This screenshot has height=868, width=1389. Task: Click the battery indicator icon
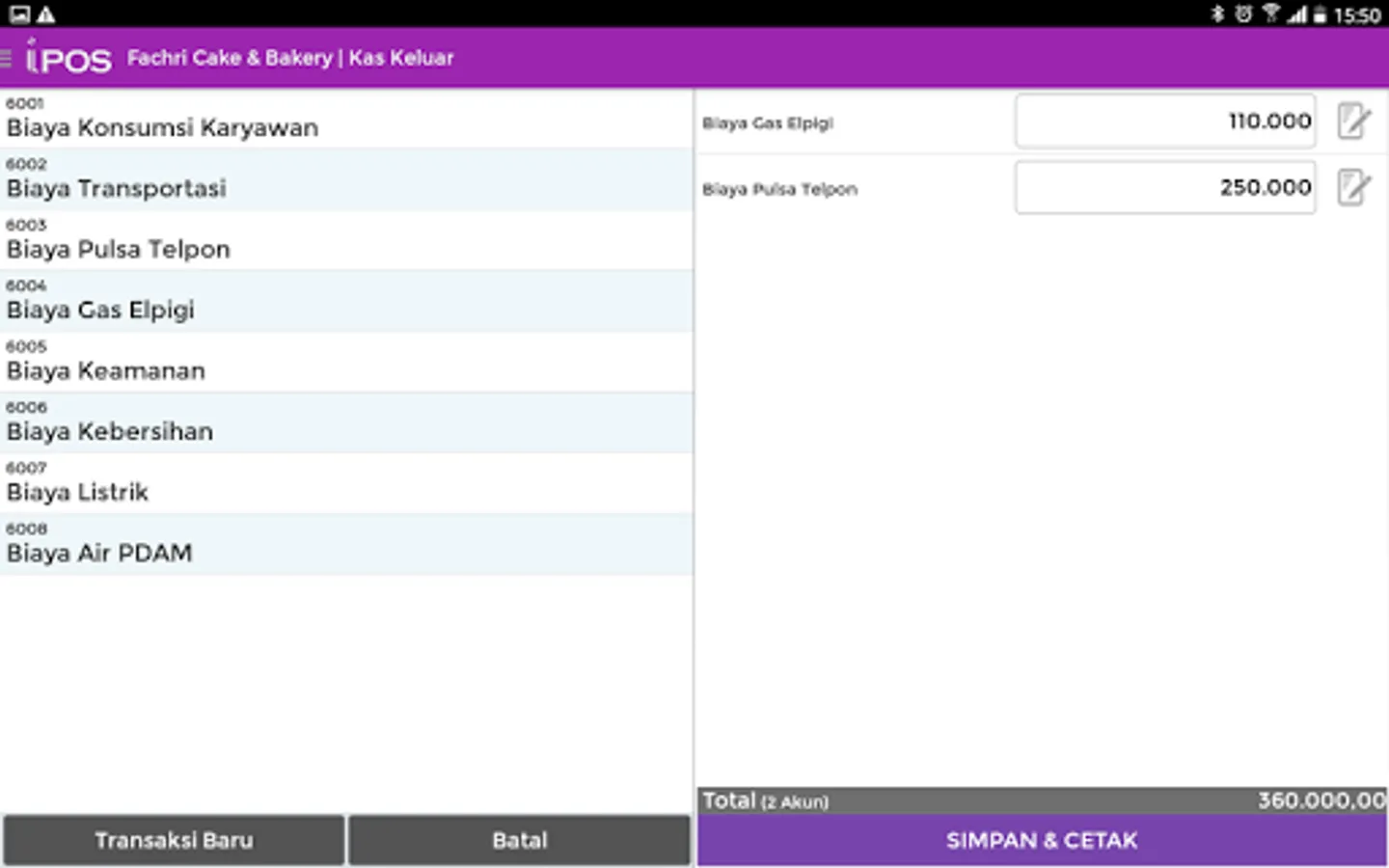[x=1320, y=13]
